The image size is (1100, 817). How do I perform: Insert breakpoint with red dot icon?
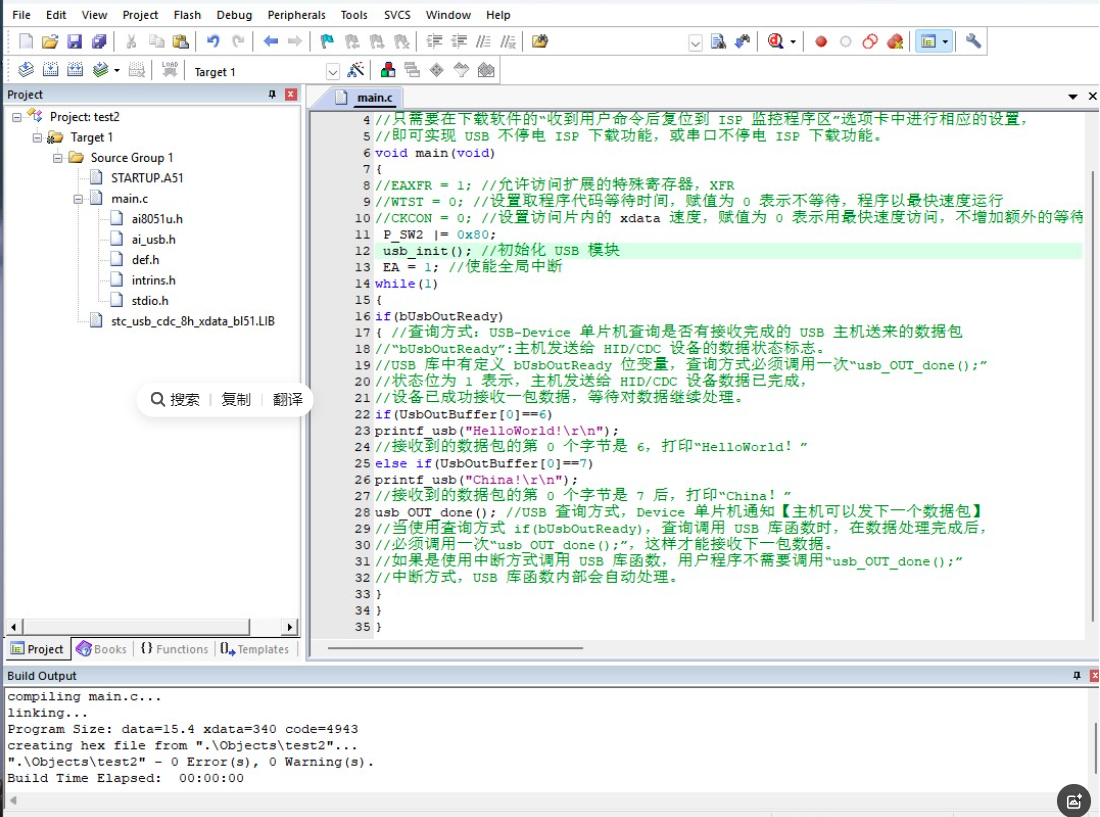(x=821, y=41)
